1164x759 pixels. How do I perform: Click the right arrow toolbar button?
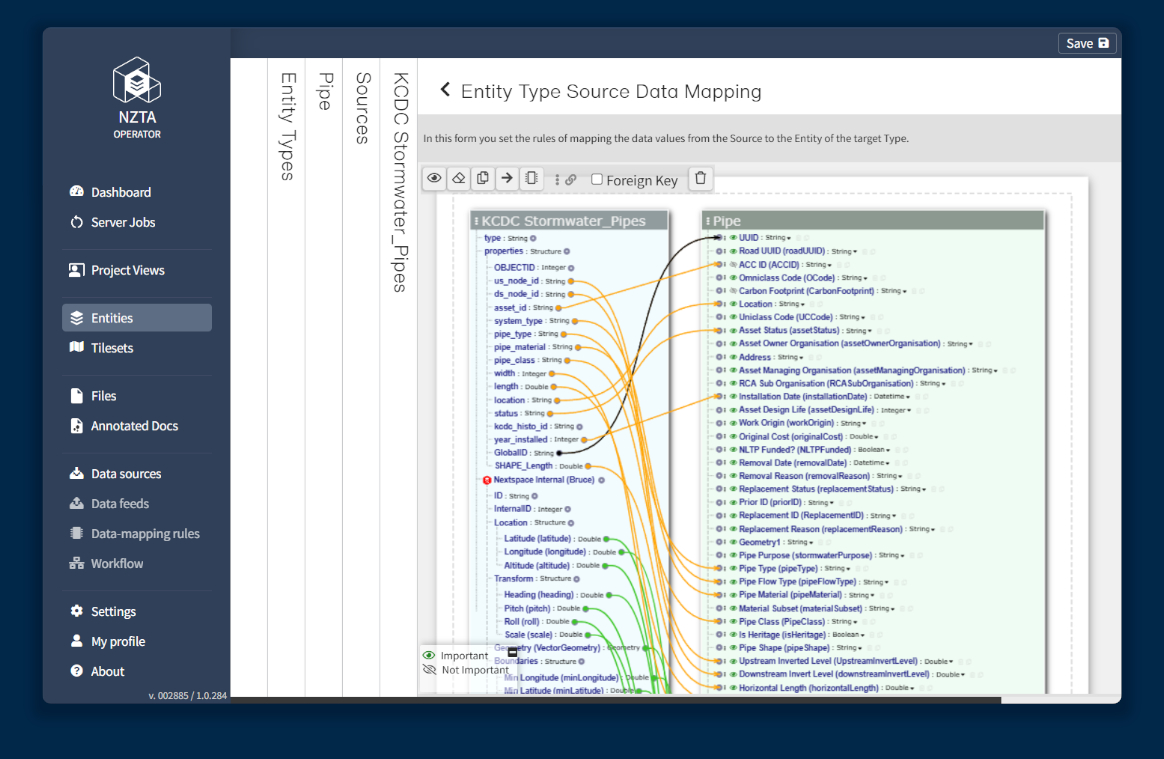507,178
